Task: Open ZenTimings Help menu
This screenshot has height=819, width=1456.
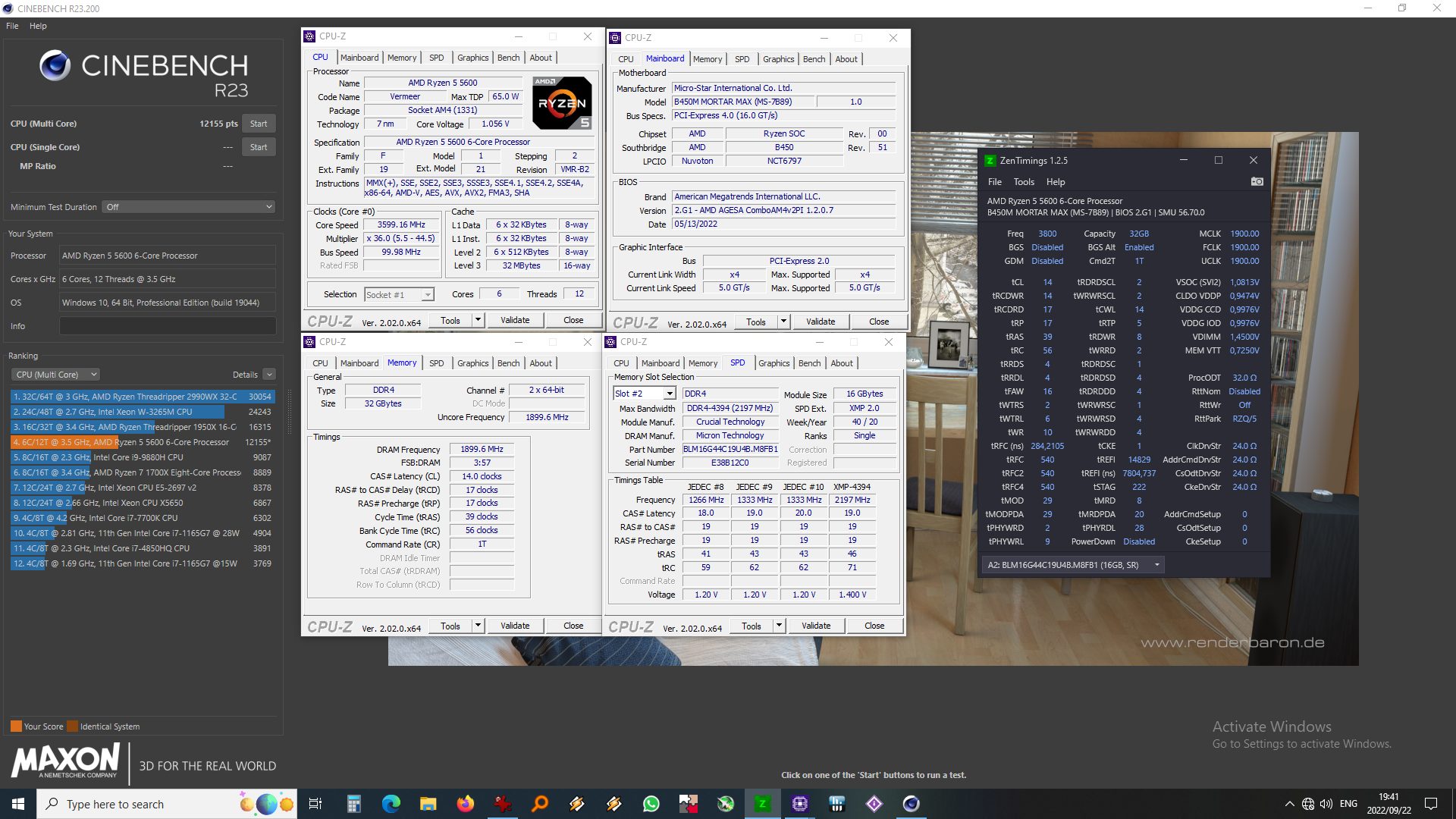Action: (1056, 182)
